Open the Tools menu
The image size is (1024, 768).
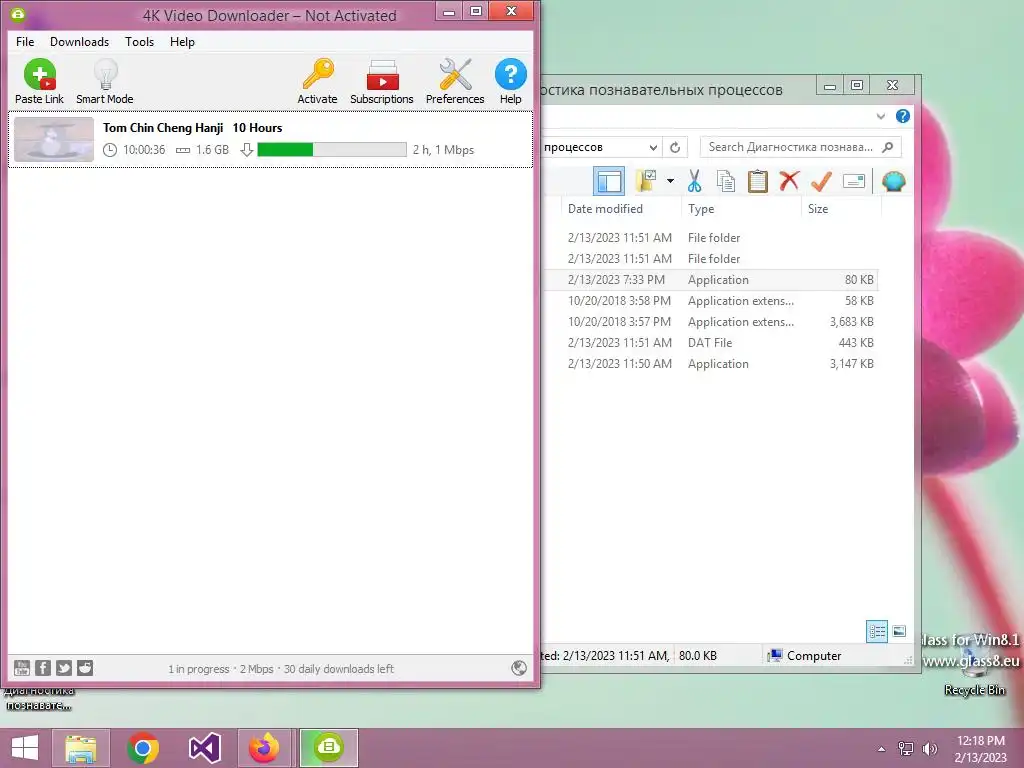click(140, 42)
